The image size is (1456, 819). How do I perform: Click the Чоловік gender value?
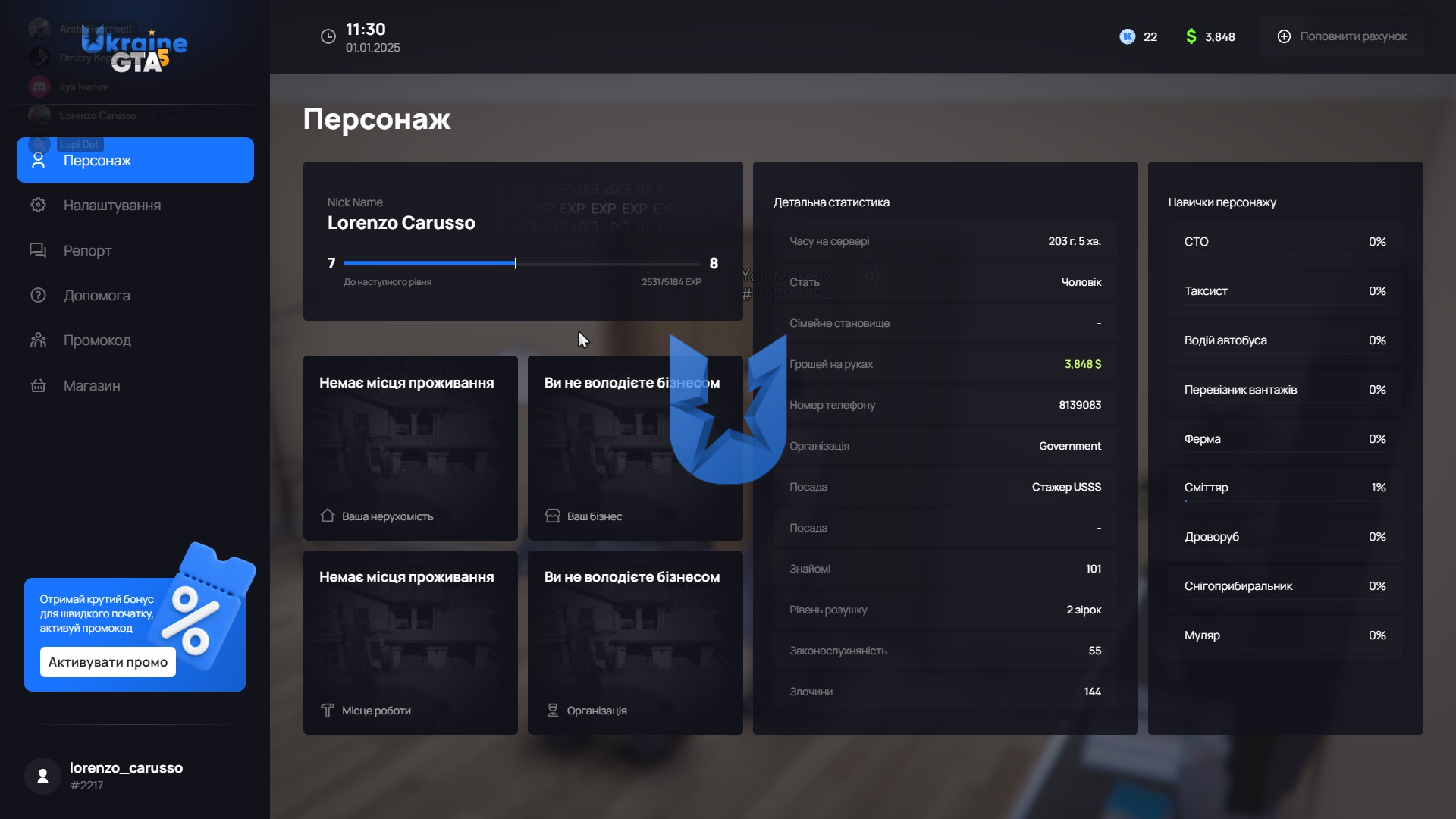point(1081,282)
